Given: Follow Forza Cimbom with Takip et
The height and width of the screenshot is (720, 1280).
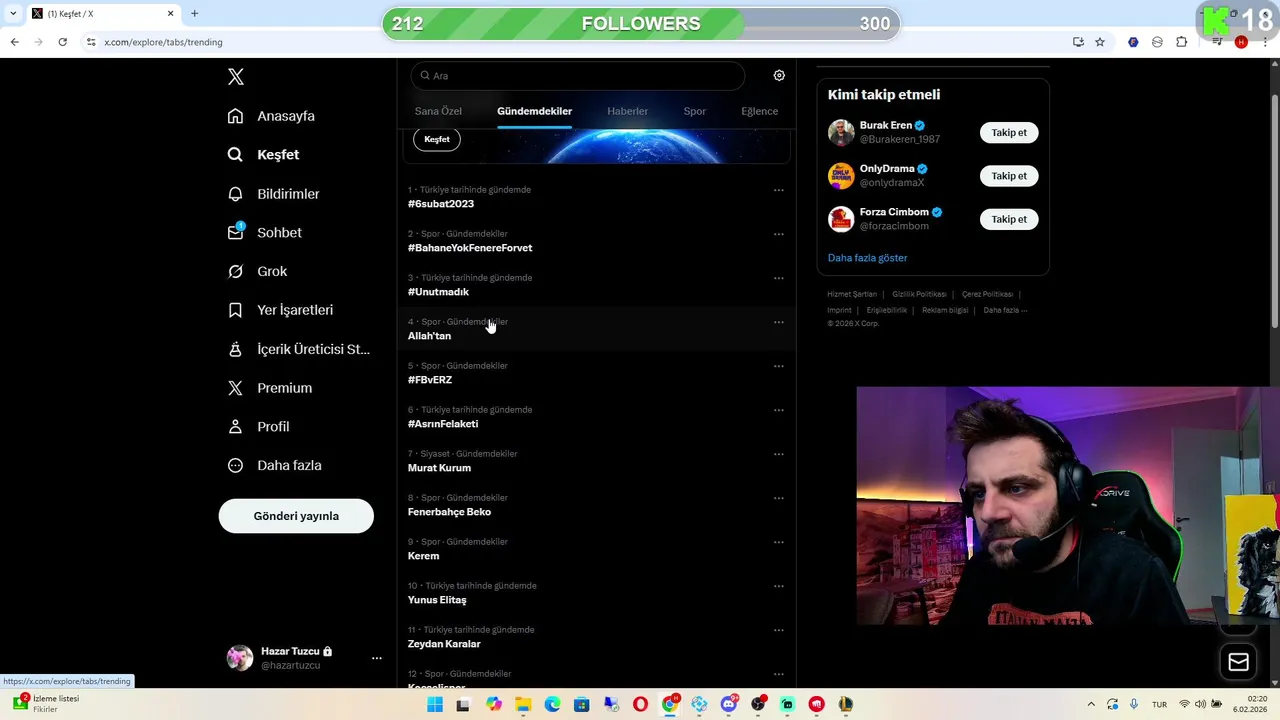Looking at the screenshot, I should (1009, 219).
